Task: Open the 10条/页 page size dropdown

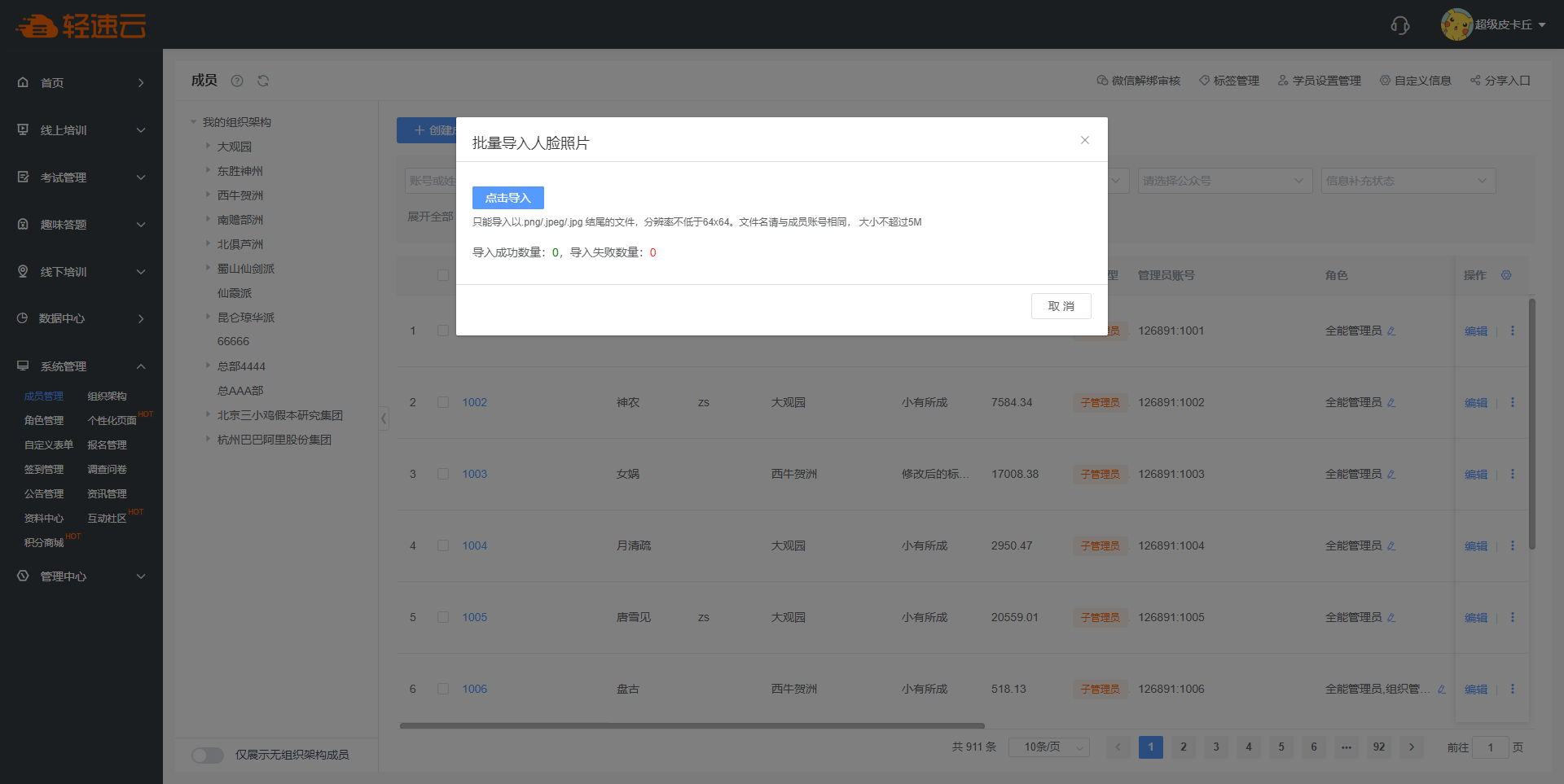Action: (x=1048, y=747)
